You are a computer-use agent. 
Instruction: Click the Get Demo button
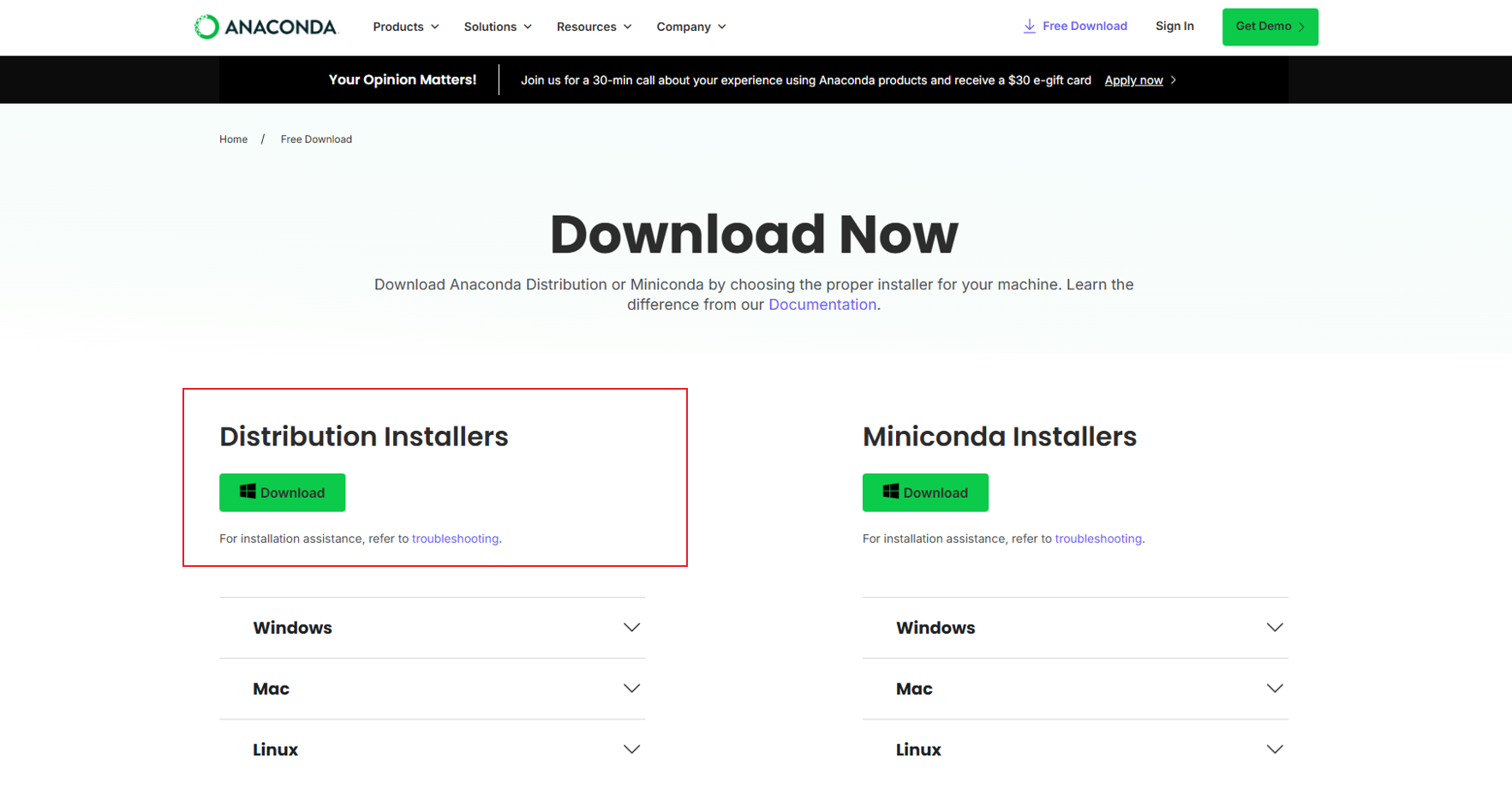click(1270, 27)
